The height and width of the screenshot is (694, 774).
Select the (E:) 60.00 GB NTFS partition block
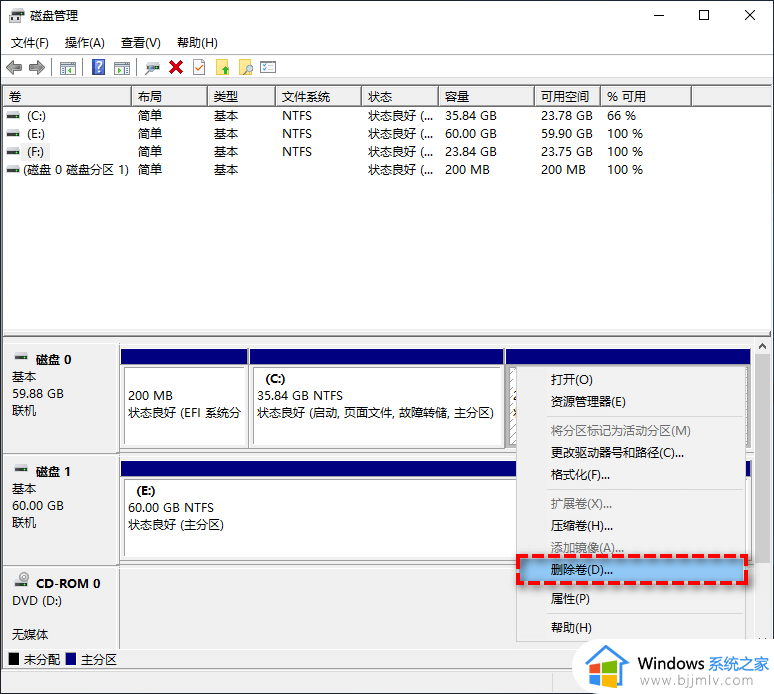[x=318, y=510]
